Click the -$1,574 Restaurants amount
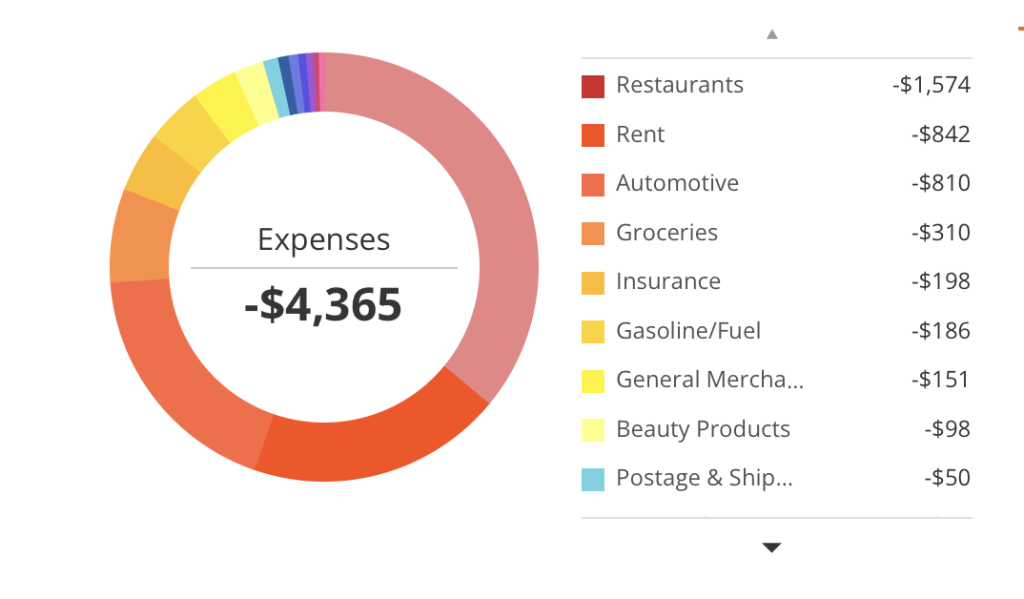The image size is (1024, 599). coord(931,86)
